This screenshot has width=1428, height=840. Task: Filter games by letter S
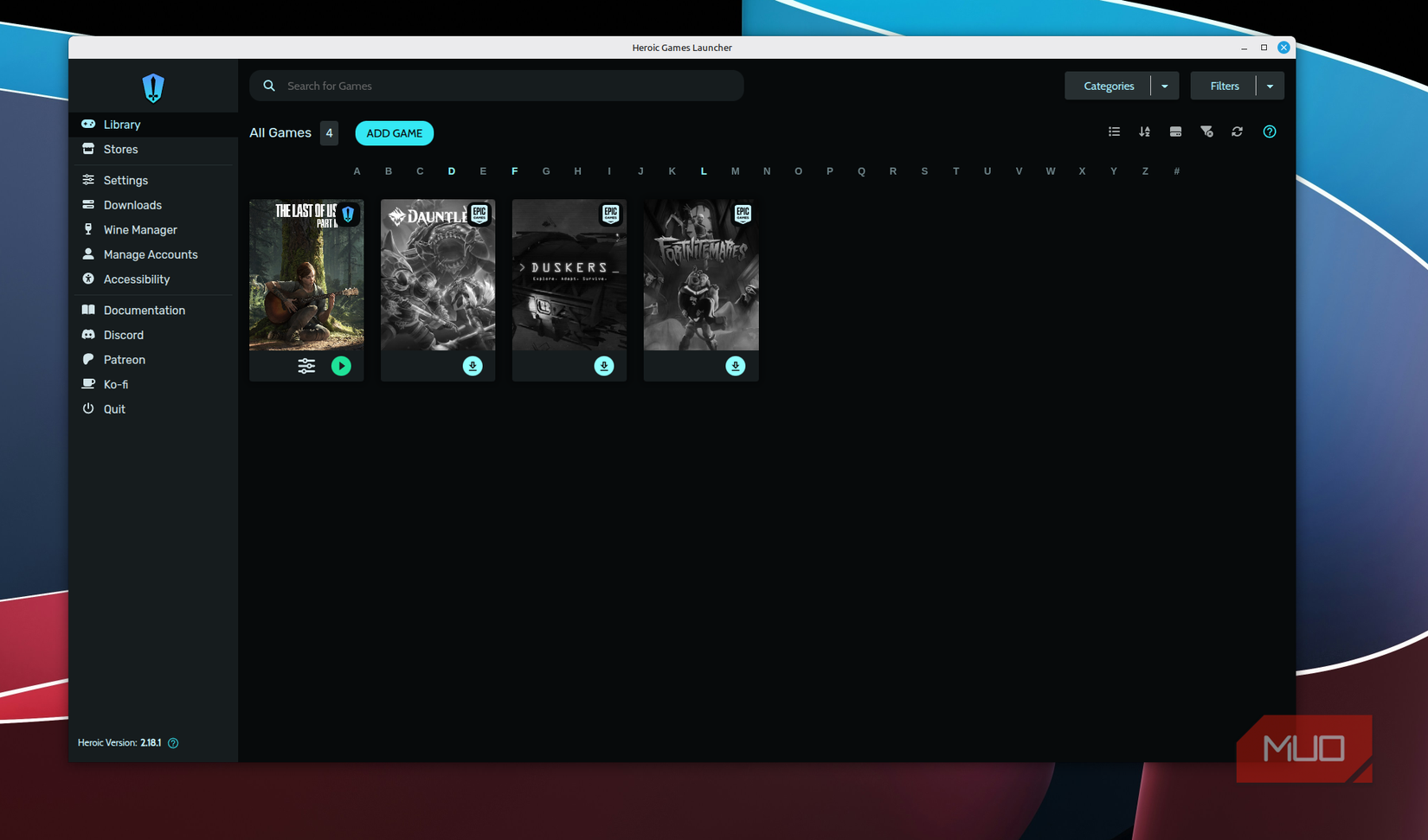[x=924, y=171]
